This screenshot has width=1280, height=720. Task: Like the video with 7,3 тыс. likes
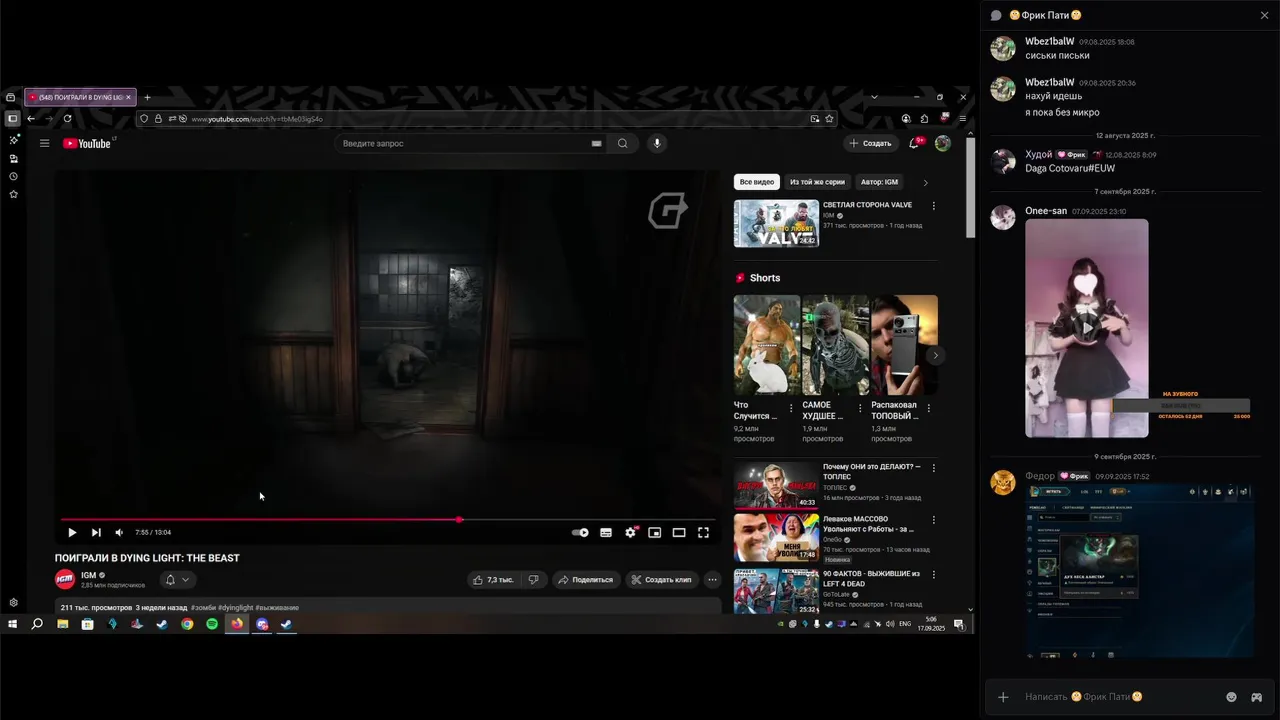pos(493,580)
